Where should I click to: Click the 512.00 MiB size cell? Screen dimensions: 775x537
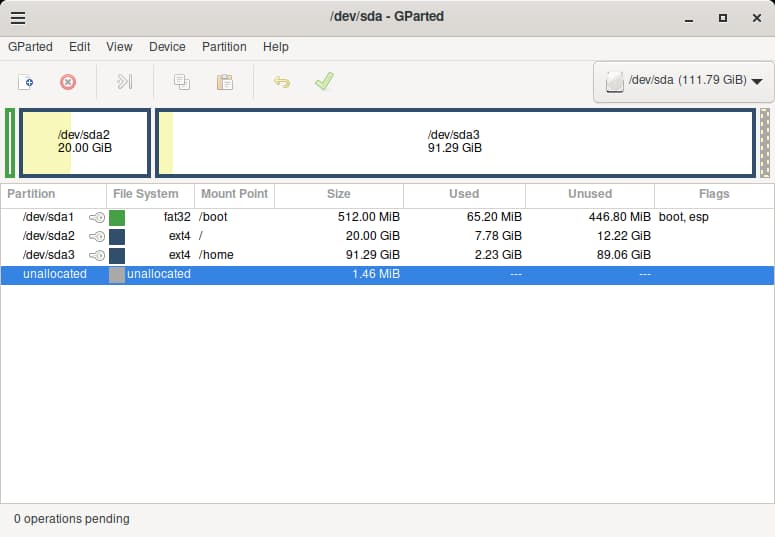(x=369, y=217)
